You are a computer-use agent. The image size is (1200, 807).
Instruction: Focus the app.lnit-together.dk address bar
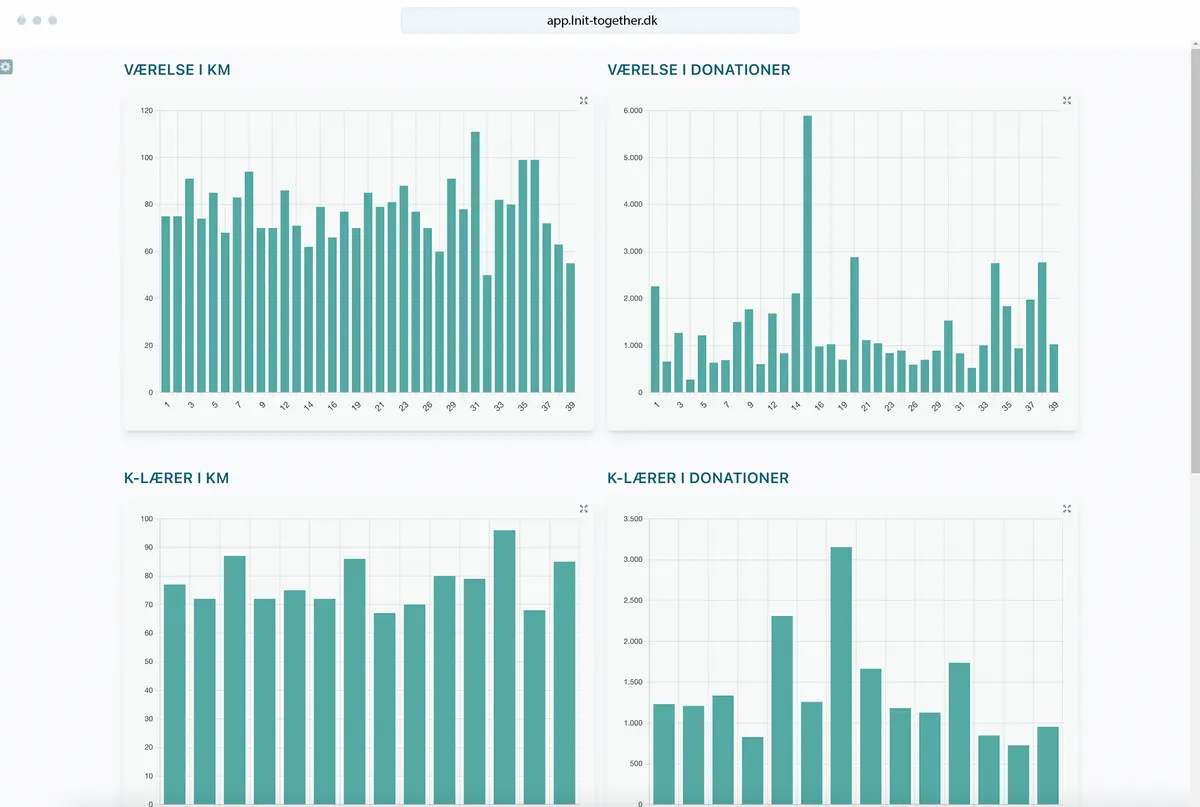[600, 20]
